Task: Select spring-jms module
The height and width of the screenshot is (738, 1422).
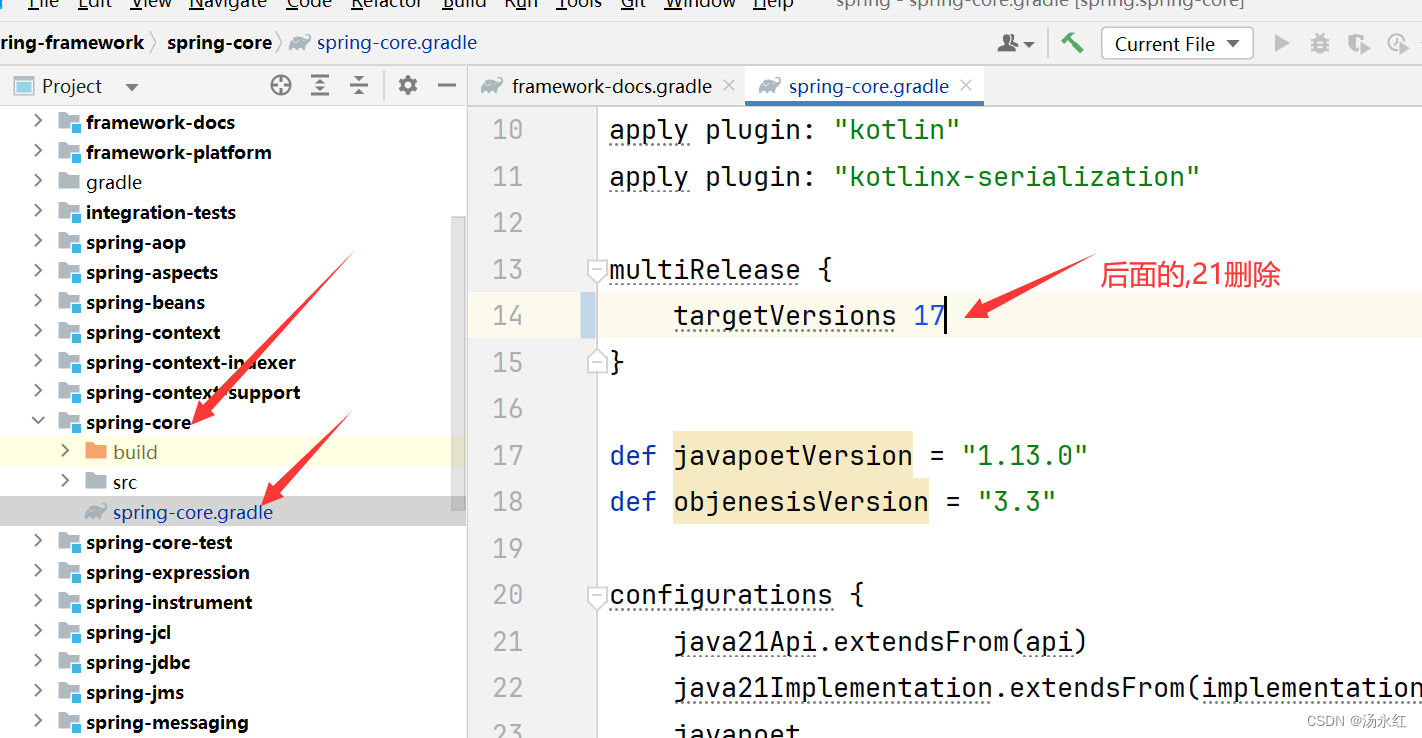Action: tap(135, 692)
